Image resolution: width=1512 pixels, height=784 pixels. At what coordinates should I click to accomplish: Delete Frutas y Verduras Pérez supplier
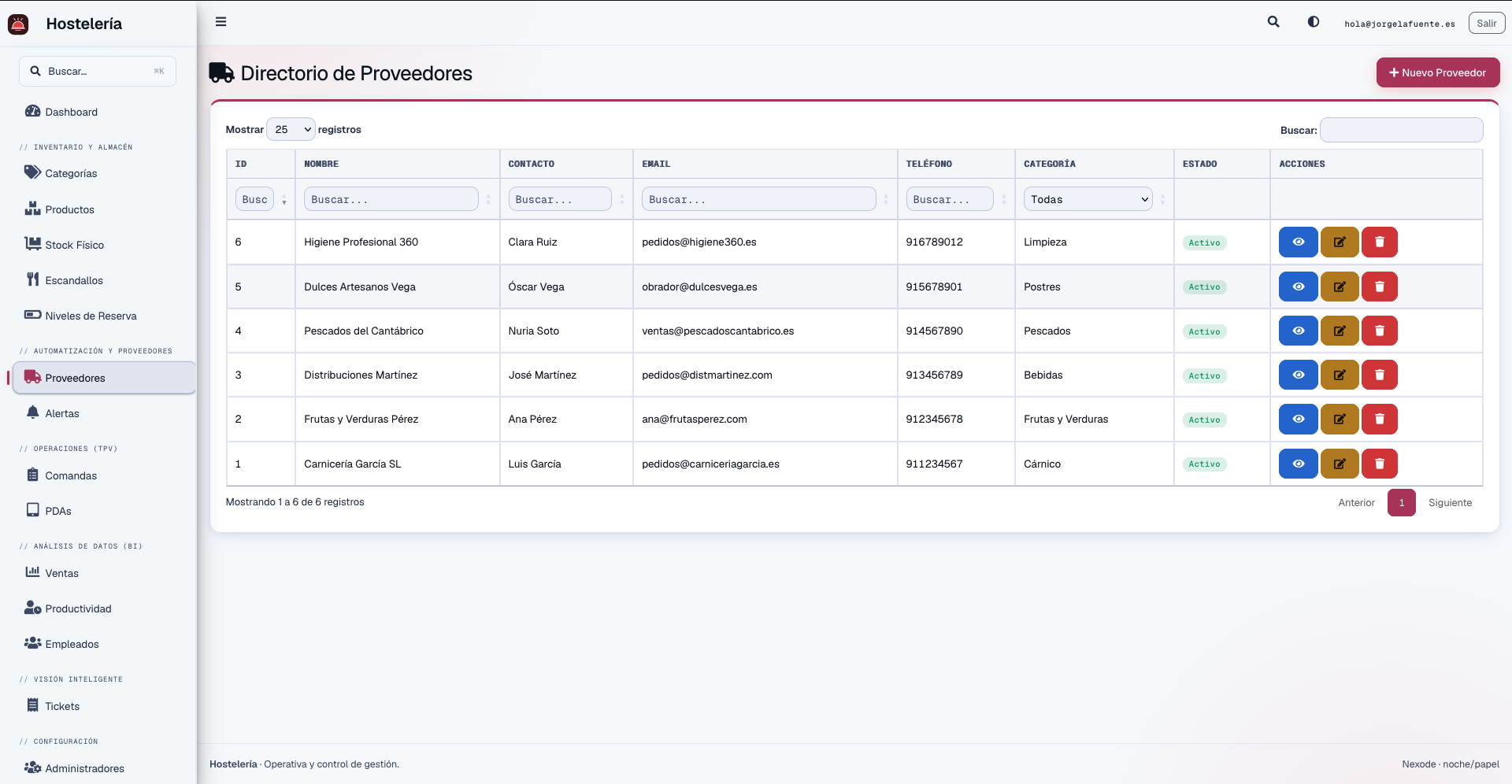(x=1380, y=419)
